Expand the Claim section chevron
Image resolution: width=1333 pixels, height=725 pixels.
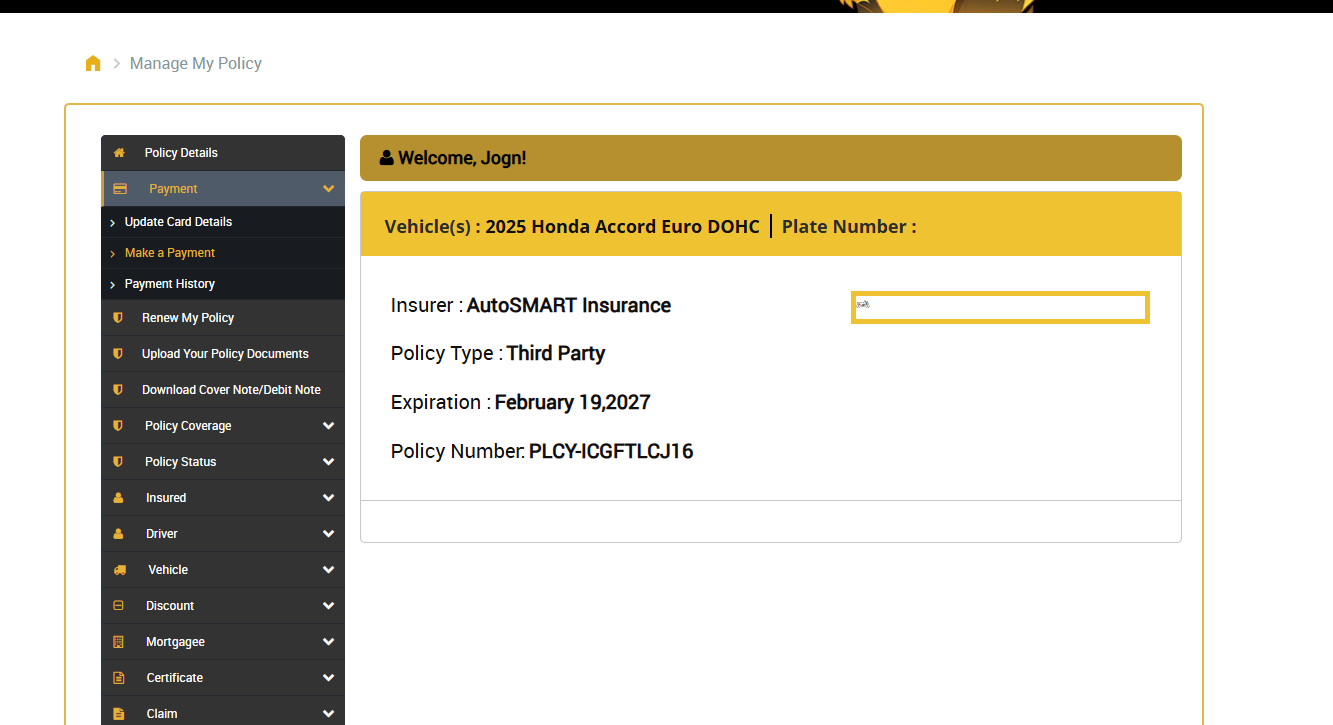(328, 714)
